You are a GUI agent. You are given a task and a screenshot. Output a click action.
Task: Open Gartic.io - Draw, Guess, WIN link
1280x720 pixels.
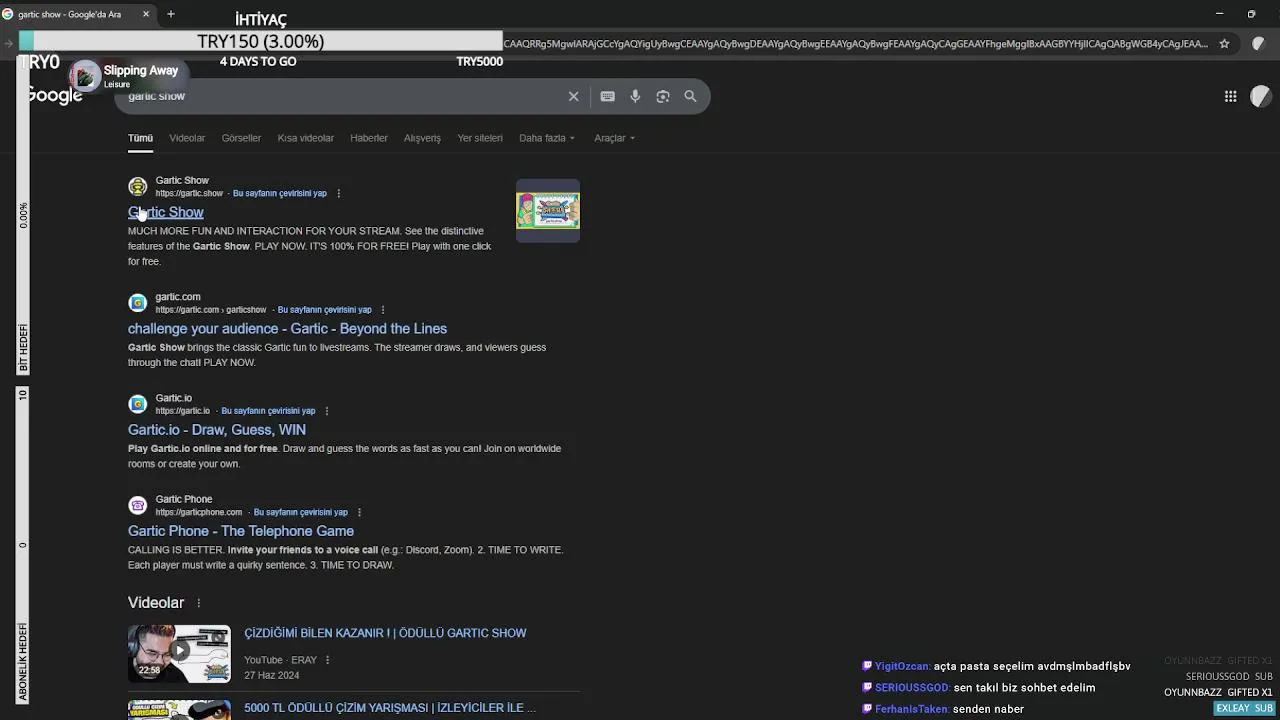point(217,430)
